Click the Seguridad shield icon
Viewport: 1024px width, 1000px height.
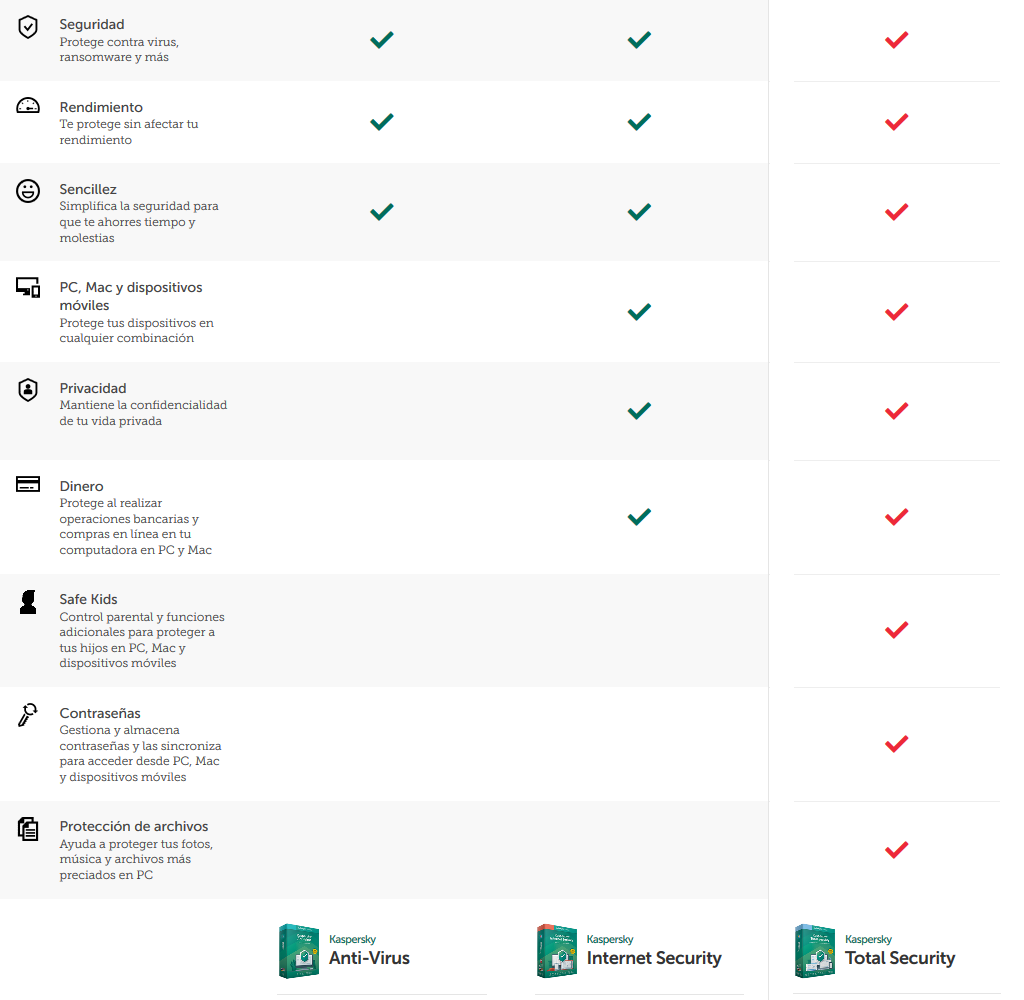click(28, 28)
